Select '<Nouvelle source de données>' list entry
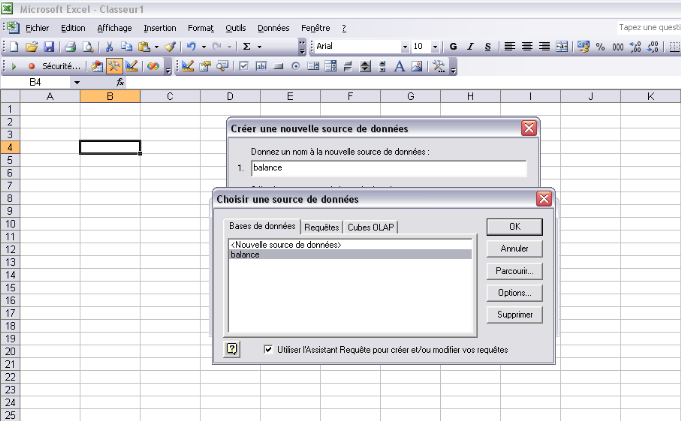The width and height of the screenshot is (681, 421). click(350, 245)
